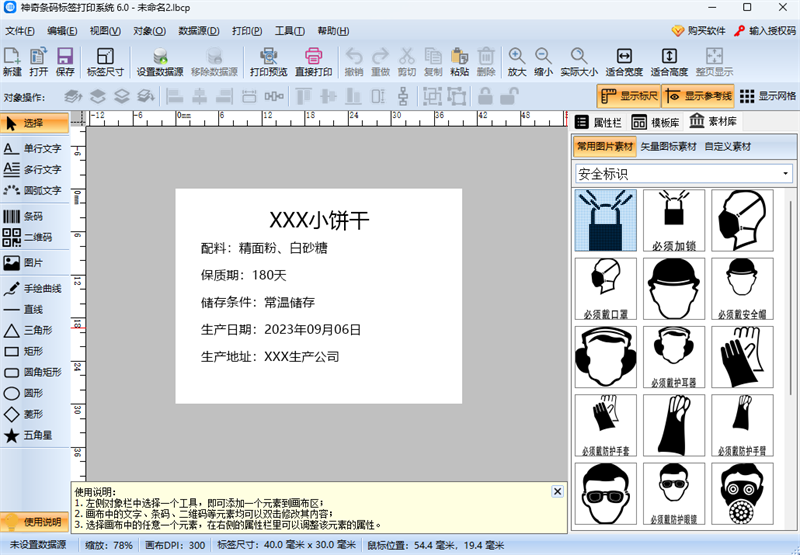This screenshot has width=800, height=555.
Task: Select the 必须加锁 padlock image thumbnail
Action: [x=673, y=221]
